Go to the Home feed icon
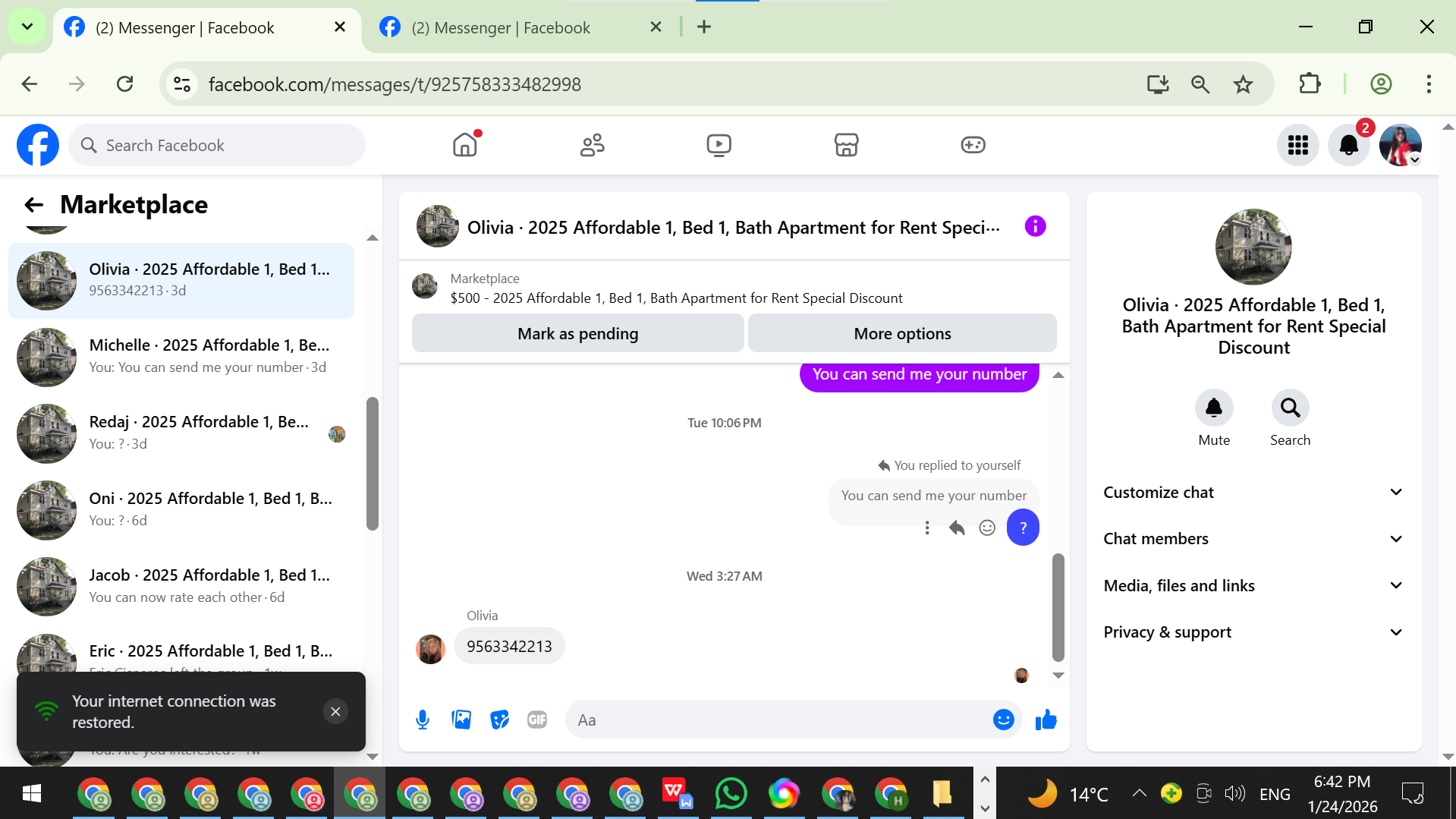 coord(465,144)
